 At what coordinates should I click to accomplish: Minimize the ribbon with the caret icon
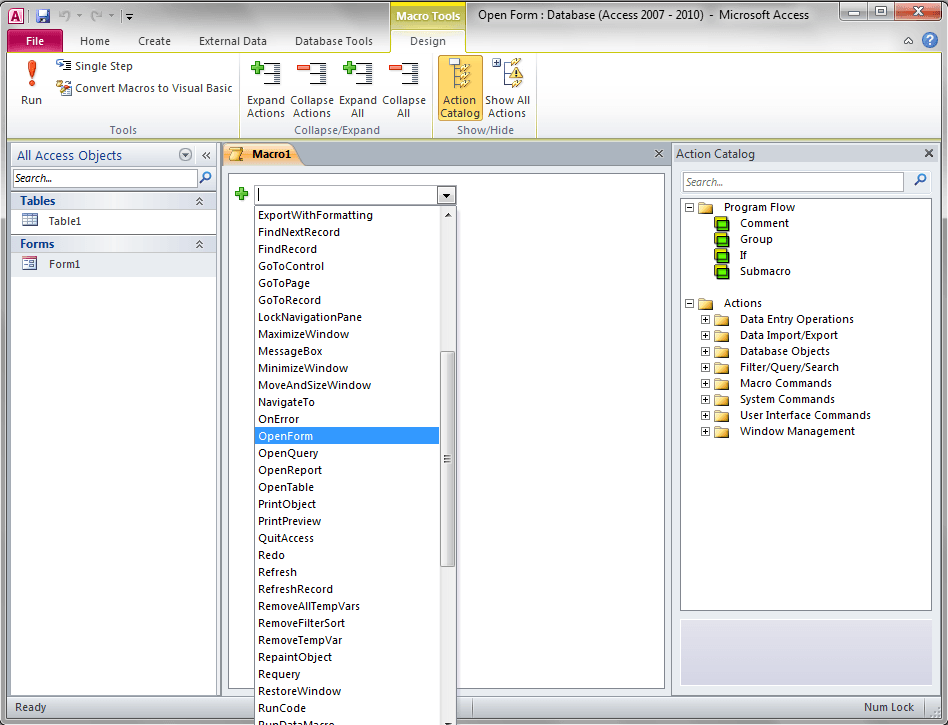908,41
